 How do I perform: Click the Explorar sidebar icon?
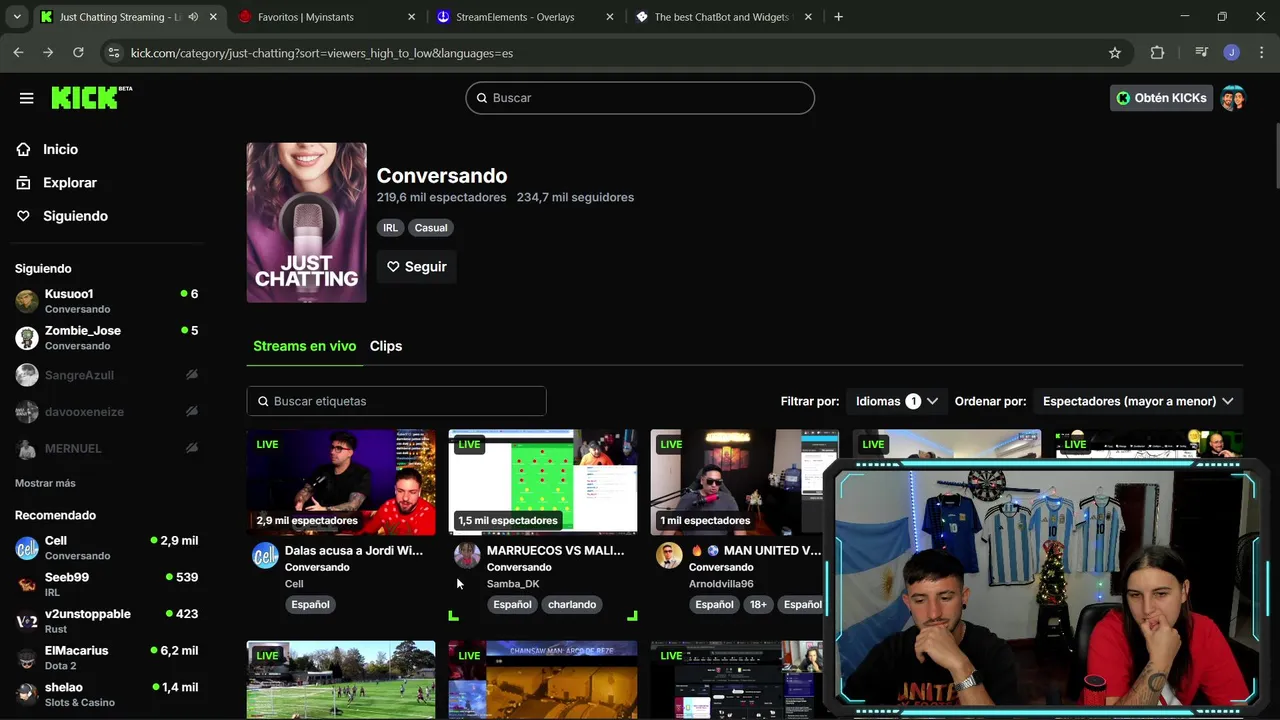coord(23,183)
